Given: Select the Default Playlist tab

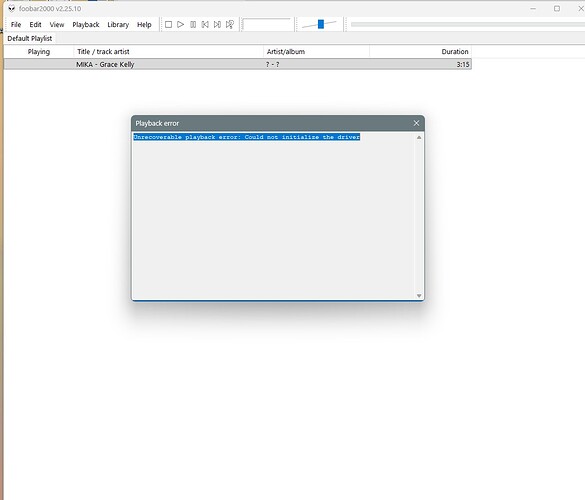Looking at the screenshot, I should (29, 38).
